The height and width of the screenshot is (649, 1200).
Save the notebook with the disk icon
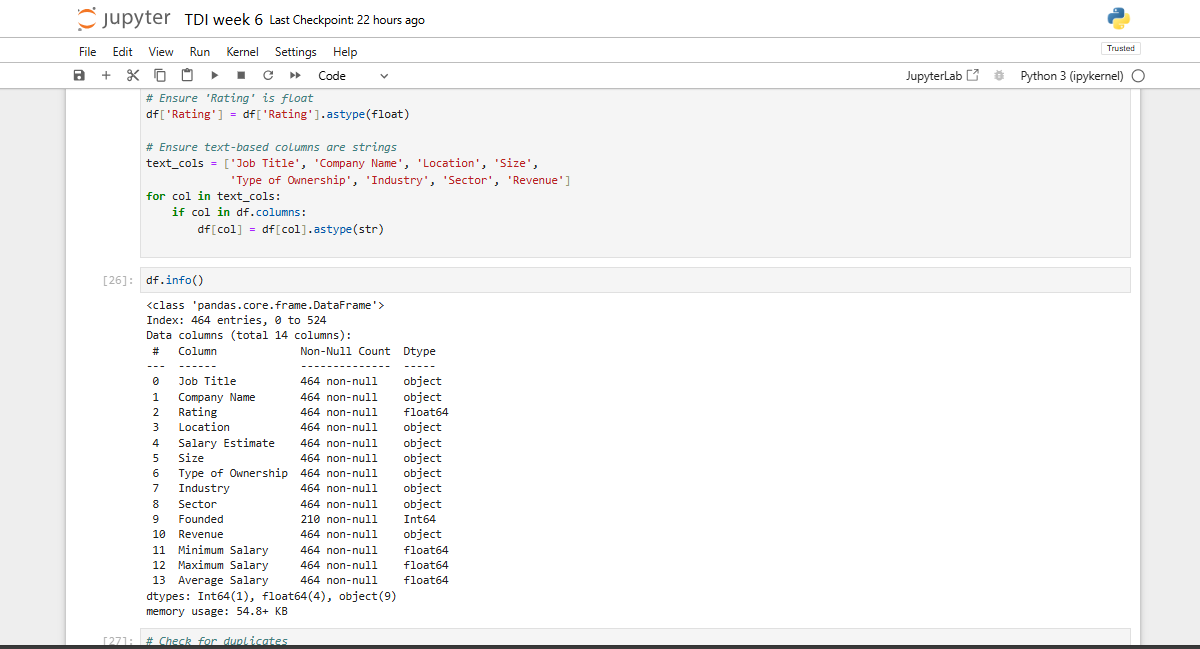[79, 76]
